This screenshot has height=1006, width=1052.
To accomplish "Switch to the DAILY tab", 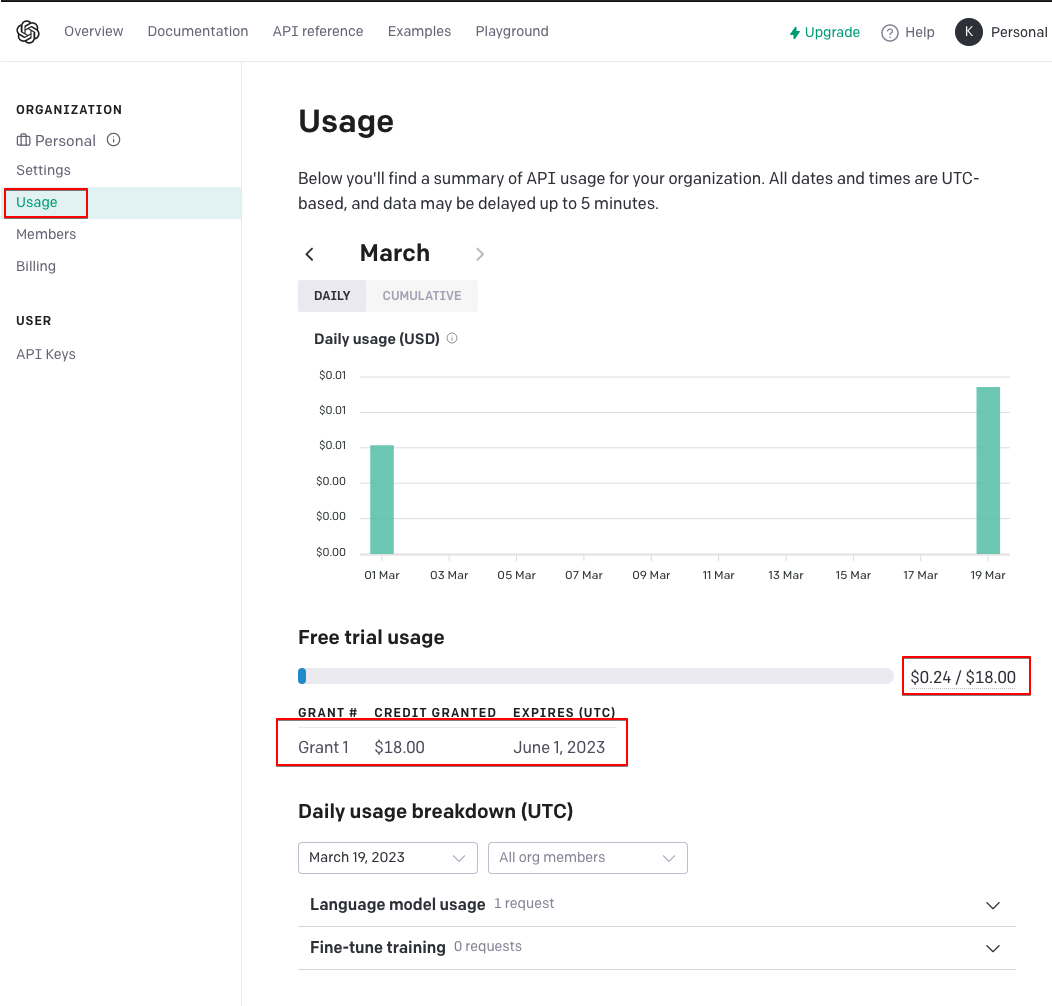I will pyautogui.click(x=332, y=296).
